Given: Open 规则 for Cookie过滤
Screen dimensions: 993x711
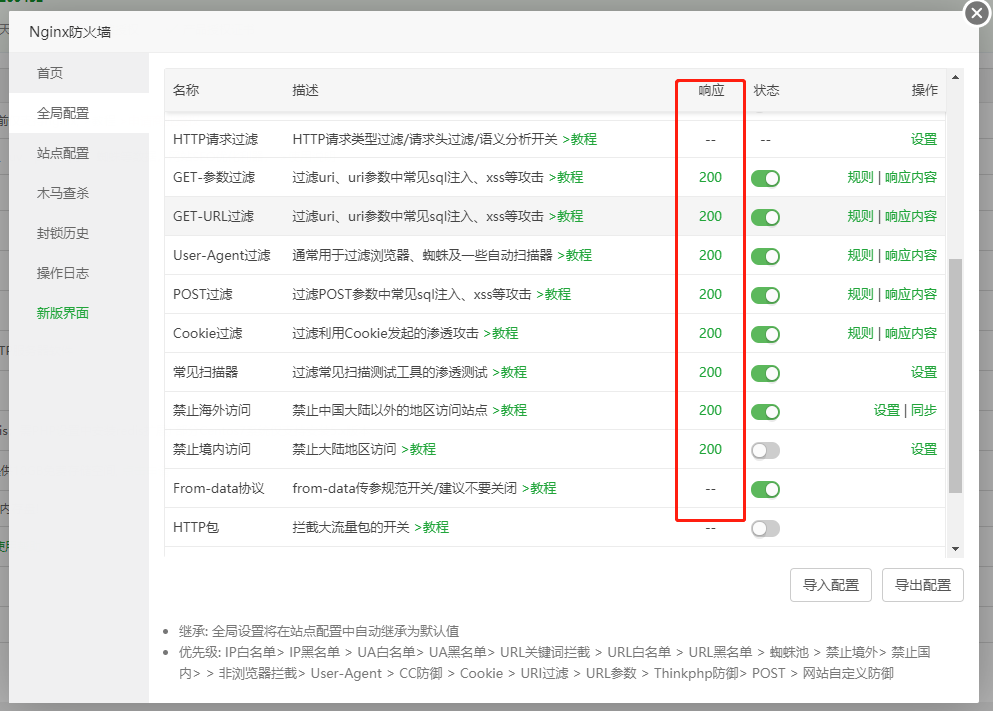Looking at the screenshot, I should (x=860, y=333).
